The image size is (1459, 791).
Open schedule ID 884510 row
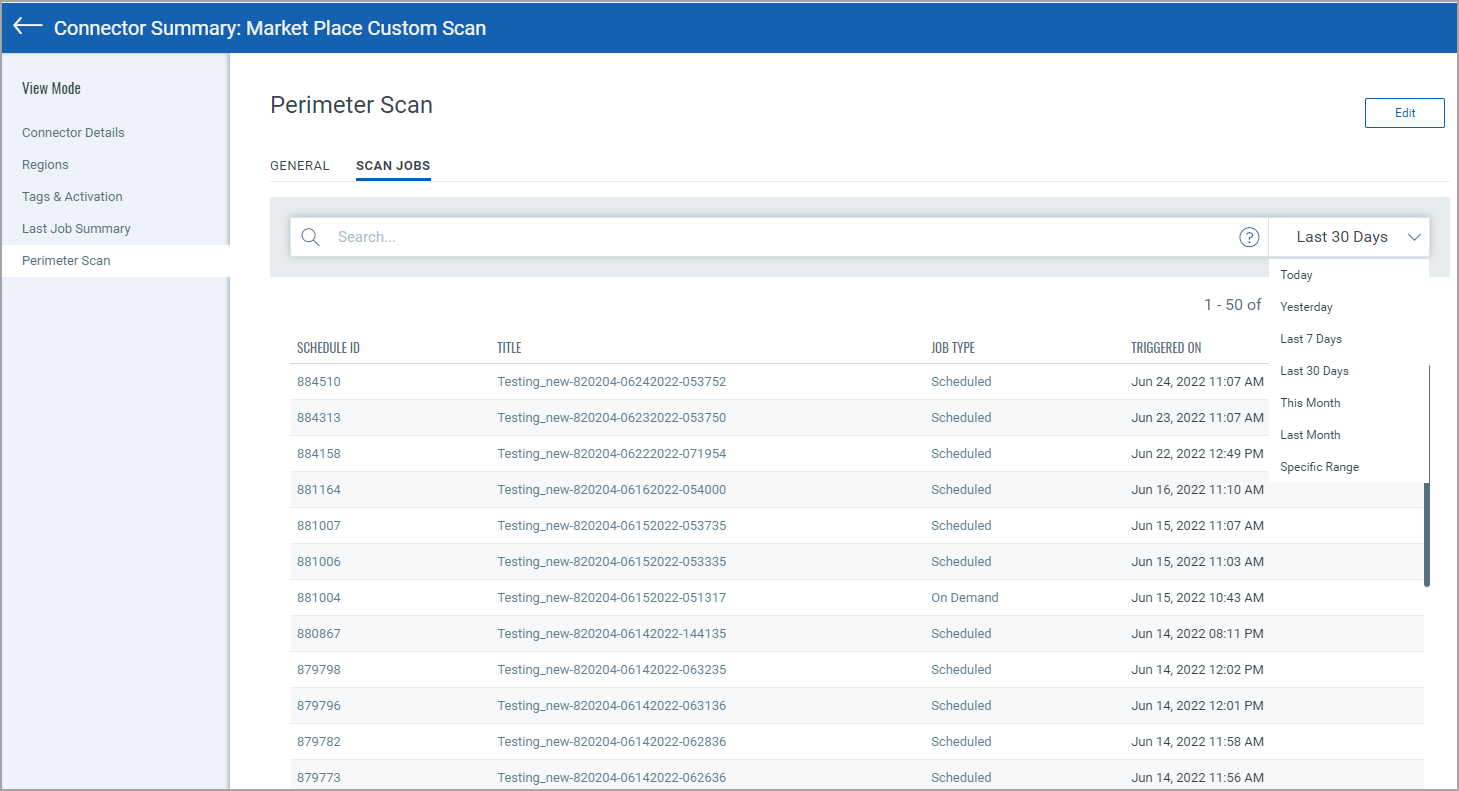pyautogui.click(x=319, y=382)
